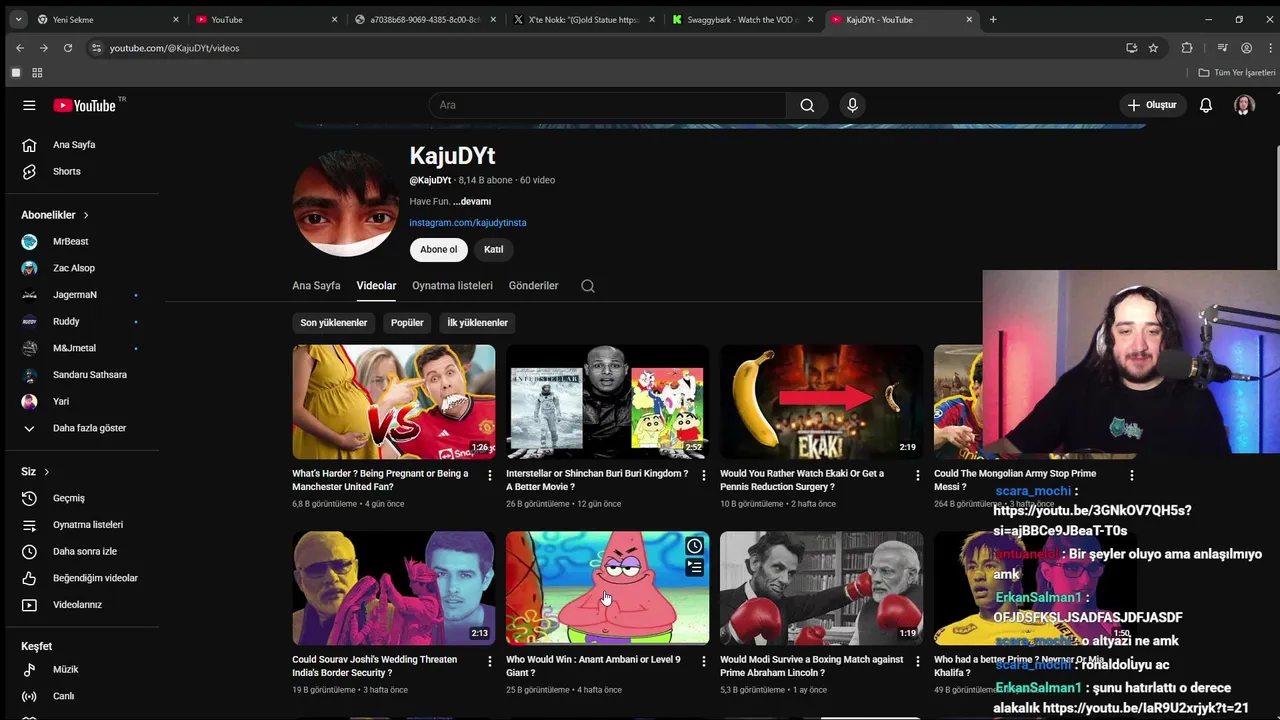Search within channel using magnifier icon
Screen dimensions: 1280x720
pyautogui.click(x=588, y=286)
